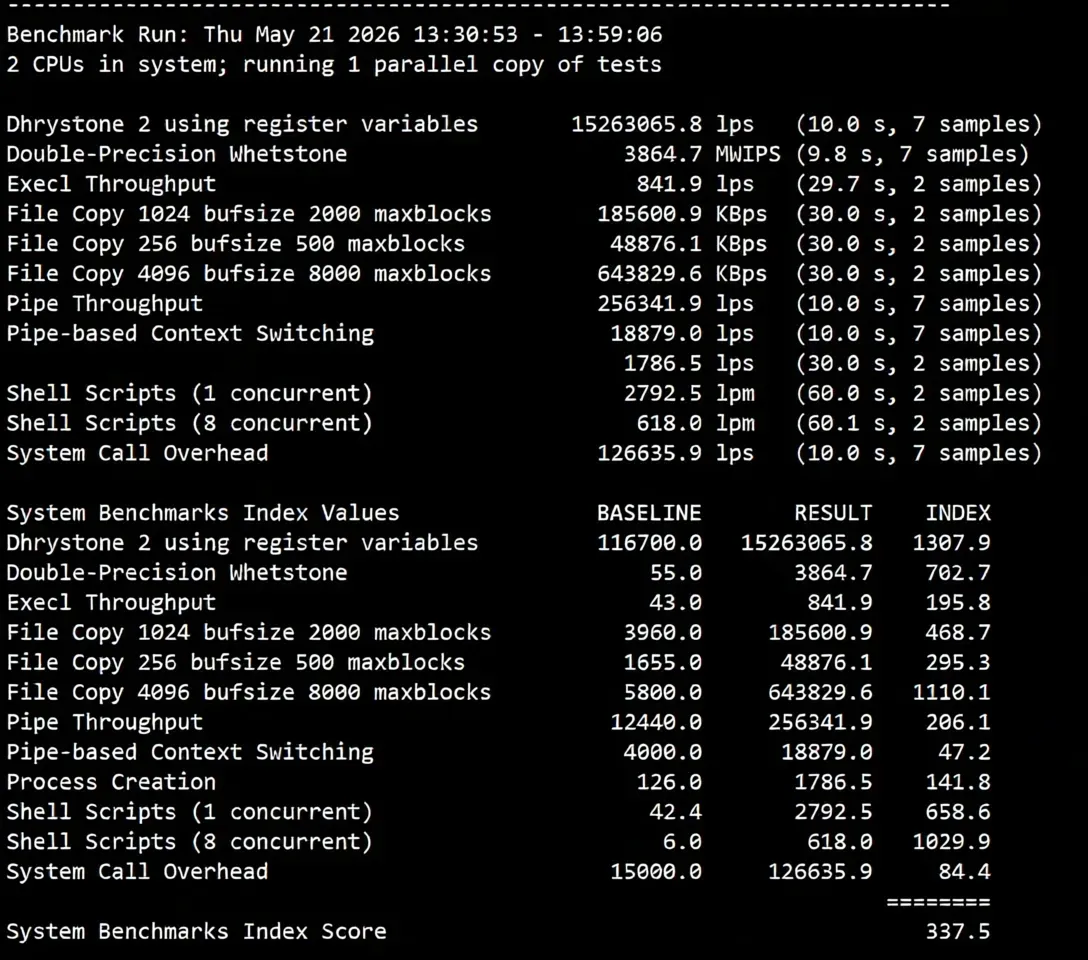The image size is (1088, 960).
Task: Click '126635.9 lps' system call value
Action: (675, 452)
